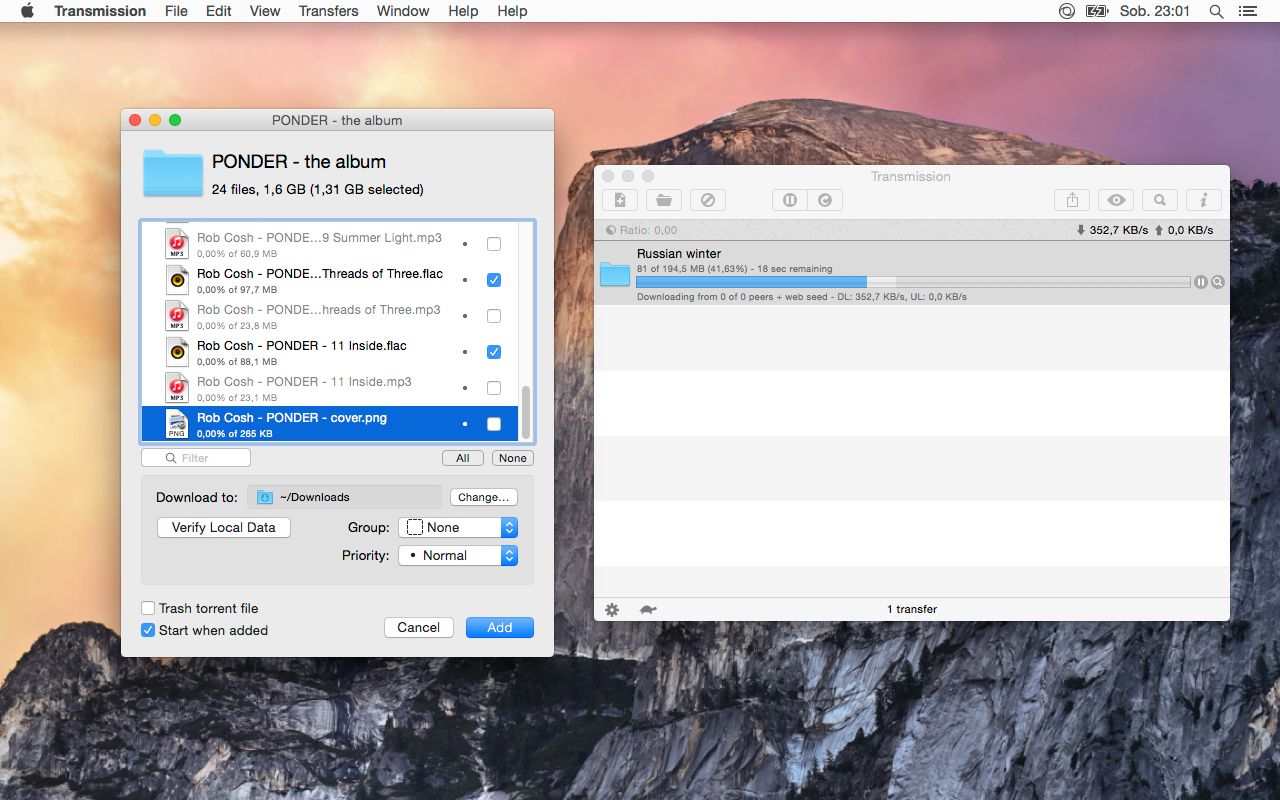This screenshot has height=800, width=1280.
Task: Click the Open Torrent folder toolbar icon
Action: [x=664, y=200]
